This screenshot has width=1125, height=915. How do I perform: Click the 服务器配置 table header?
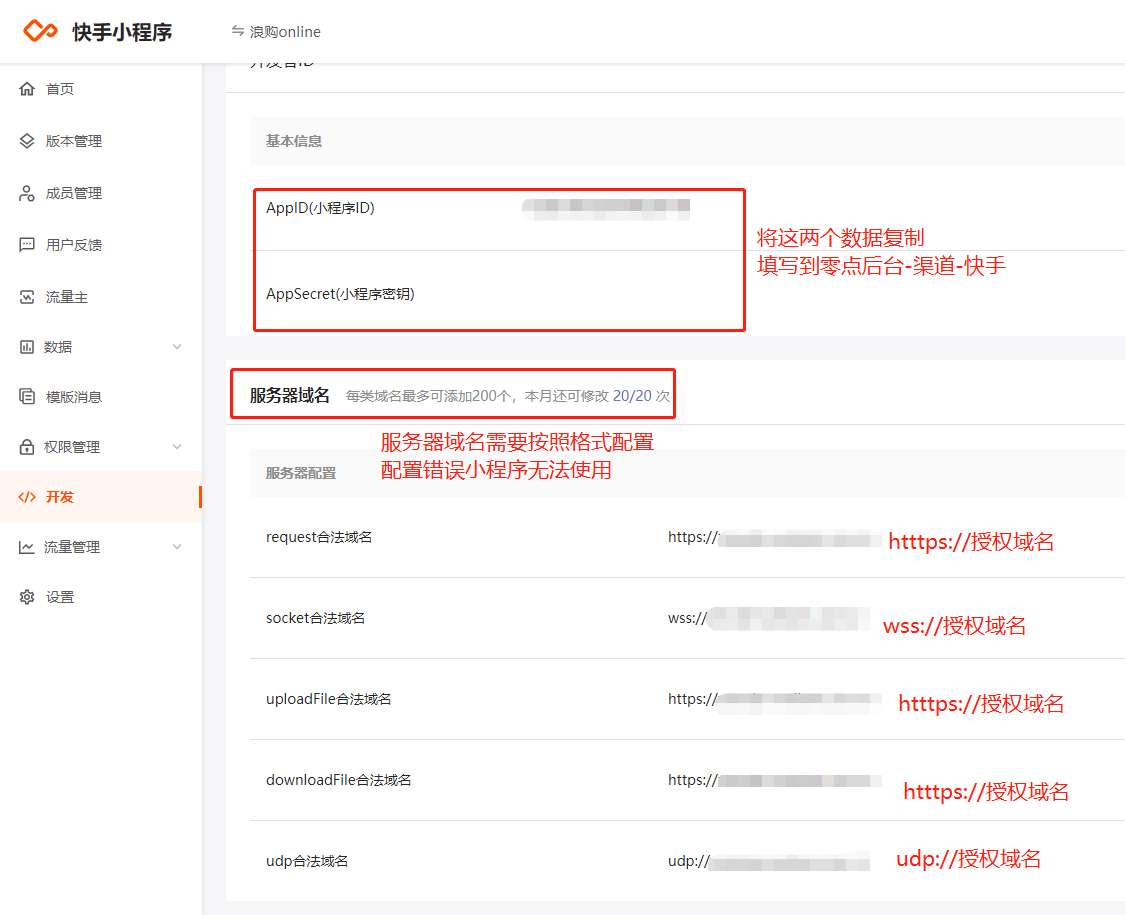tap(301, 473)
